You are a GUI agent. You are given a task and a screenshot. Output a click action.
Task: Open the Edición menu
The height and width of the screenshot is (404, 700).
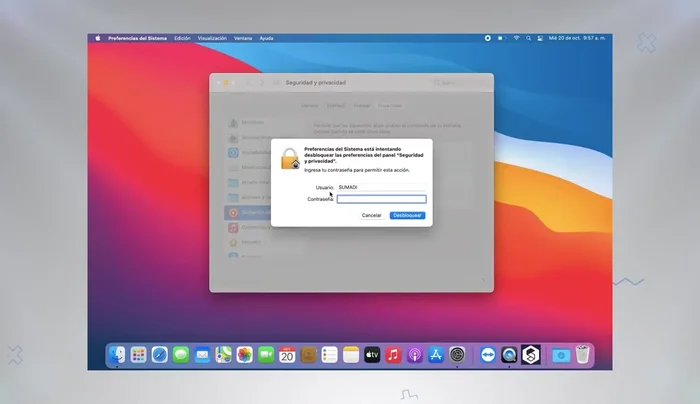click(x=182, y=37)
